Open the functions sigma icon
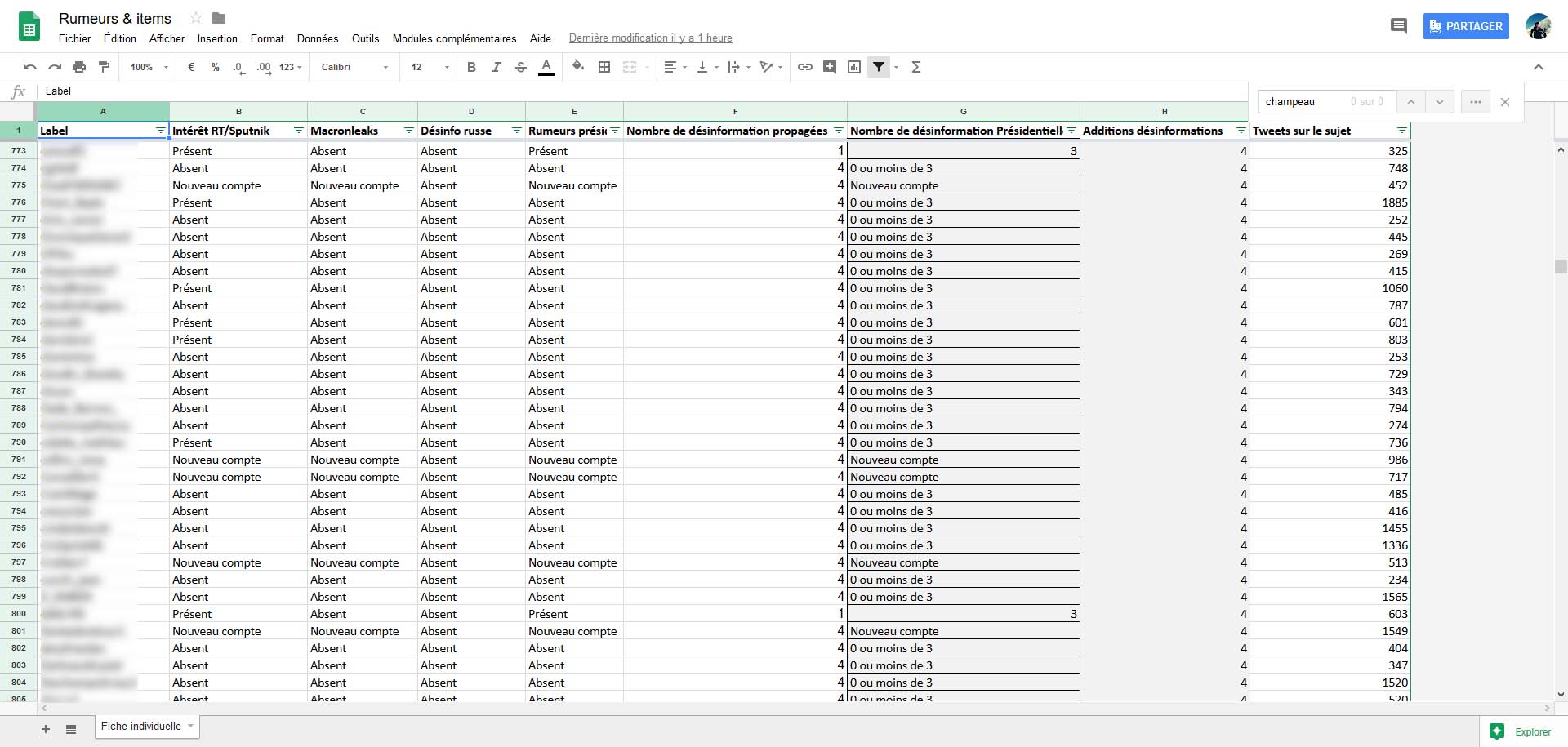 tap(916, 67)
